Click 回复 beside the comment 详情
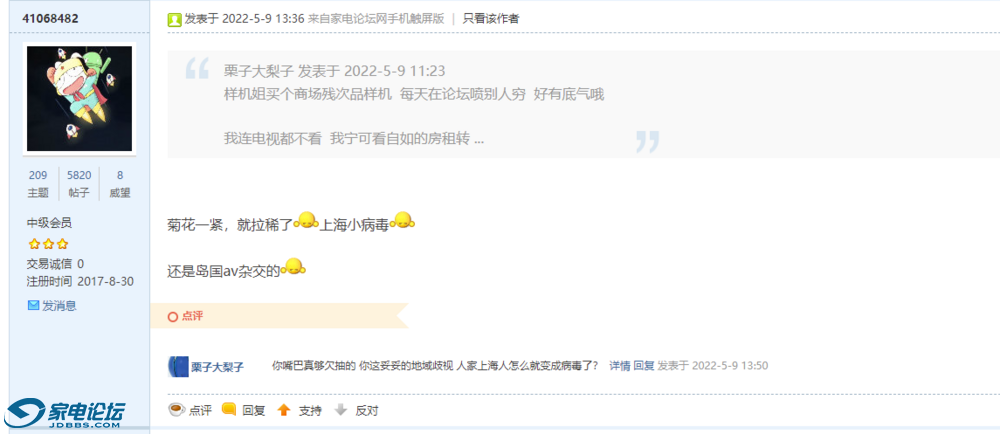The height and width of the screenshot is (434, 1000). point(643,366)
